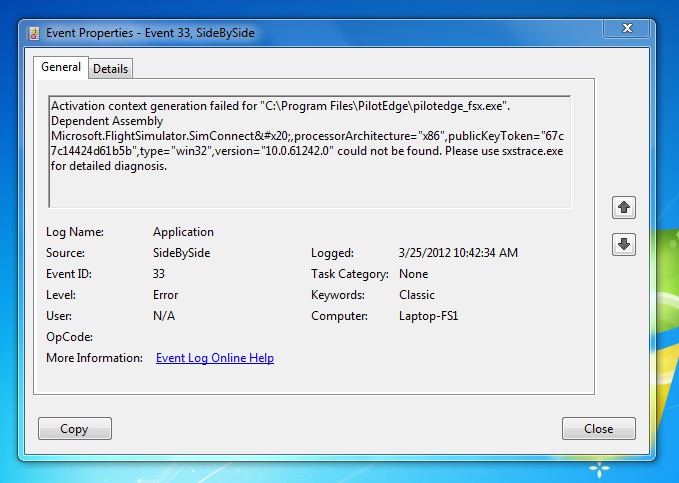Viewport: 679px width, 483px height.
Task: Click the Task Category value 'None'
Action: click(x=413, y=274)
